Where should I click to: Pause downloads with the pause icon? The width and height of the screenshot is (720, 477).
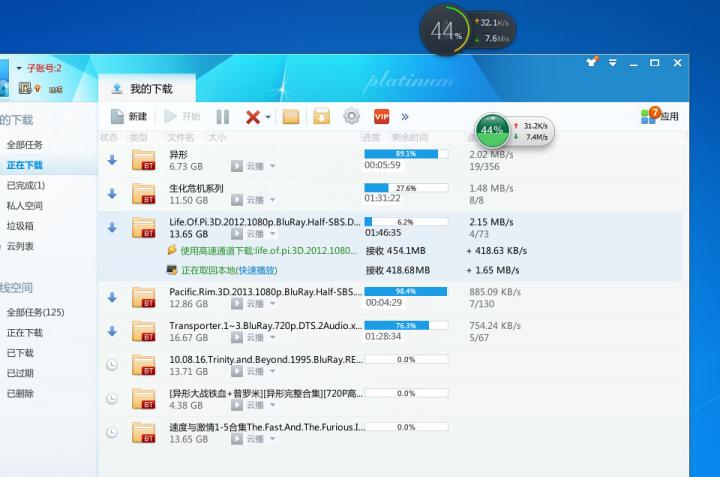[223, 117]
